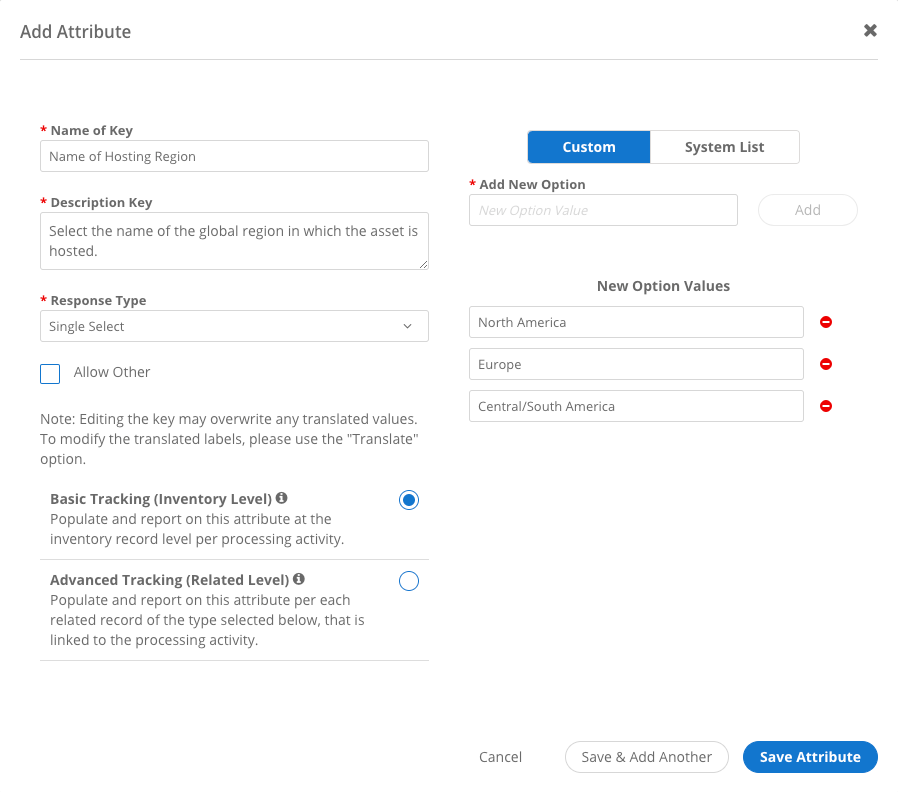Switch to the System List tab
Image resolution: width=898 pixels, height=792 pixels.
click(x=724, y=147)
